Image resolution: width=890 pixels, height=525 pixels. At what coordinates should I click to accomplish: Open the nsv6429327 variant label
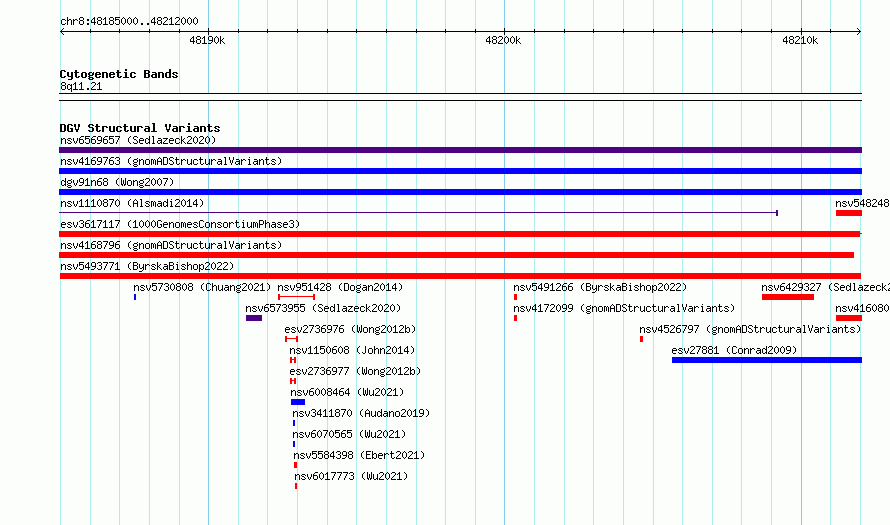(x=825, y=287)
